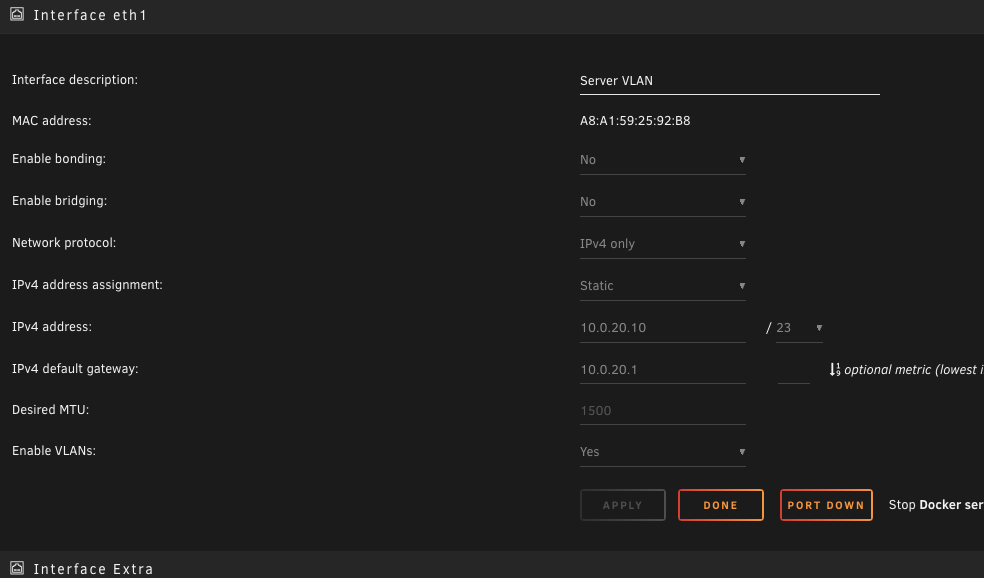This screenshot has height=578, width=984.
Task: Click the Interface eth1 header title
Action: click(x=90, y=15)
